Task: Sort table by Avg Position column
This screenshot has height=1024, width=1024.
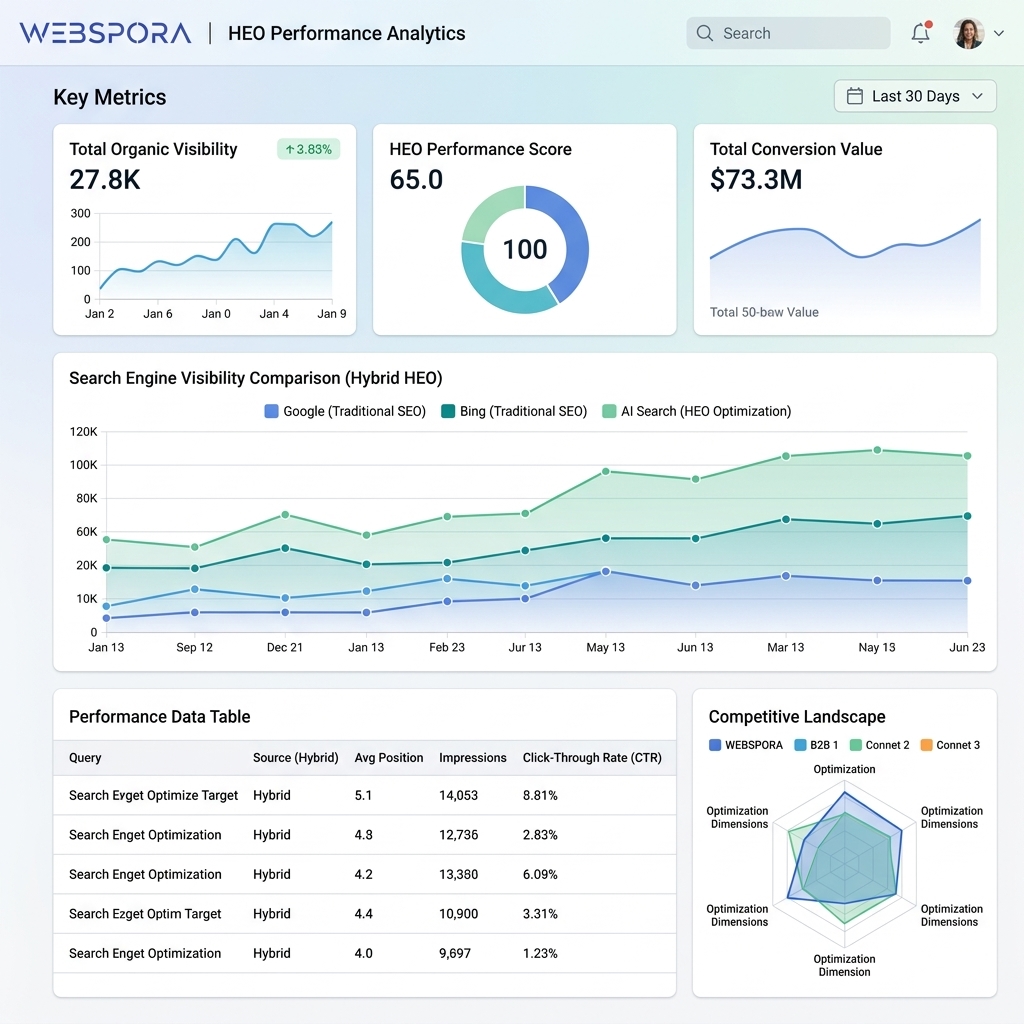Action: tap(389, 758)
